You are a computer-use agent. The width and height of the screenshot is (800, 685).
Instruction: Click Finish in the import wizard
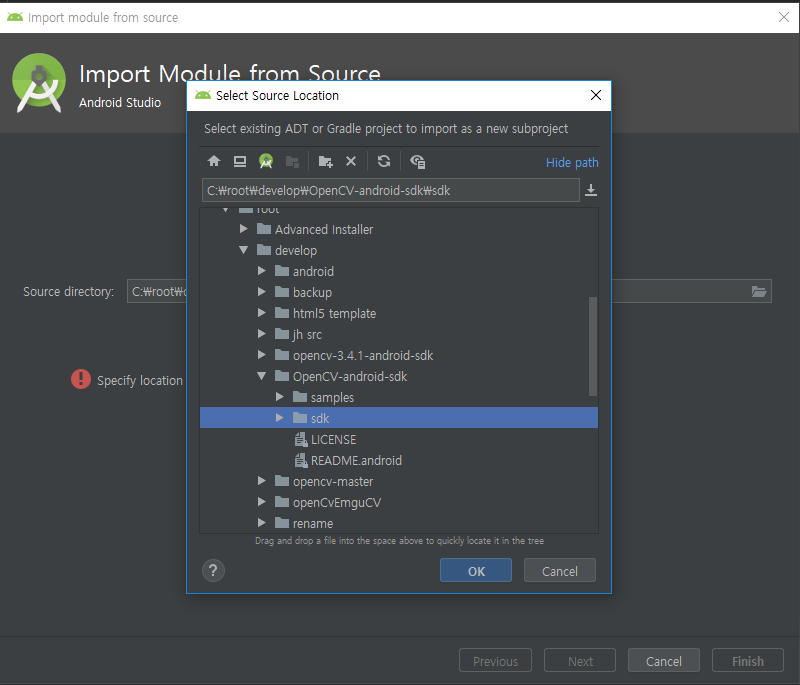pyautogui.click(x=748, y=661)
